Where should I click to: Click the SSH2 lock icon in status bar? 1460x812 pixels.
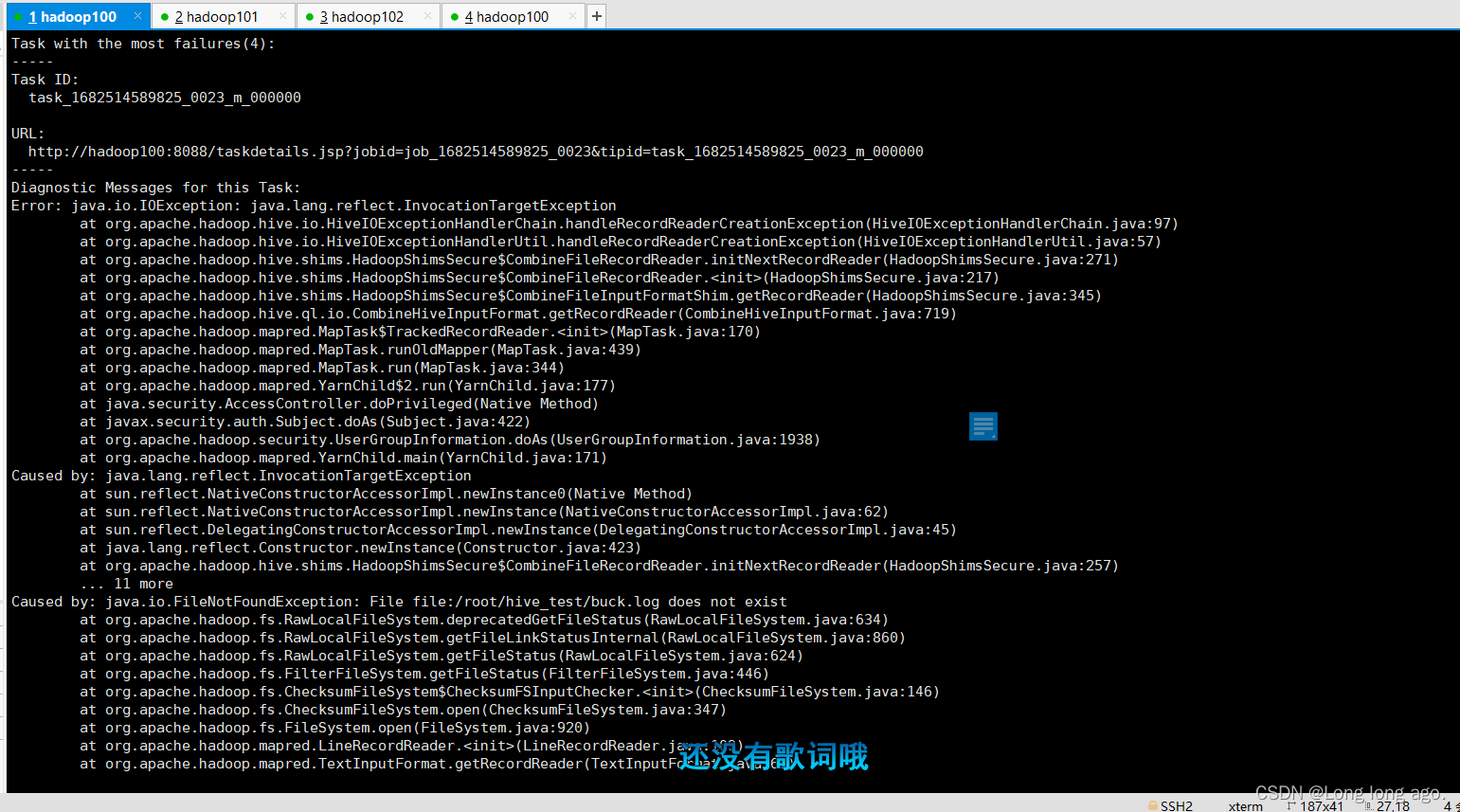[x=1153, y=805]
